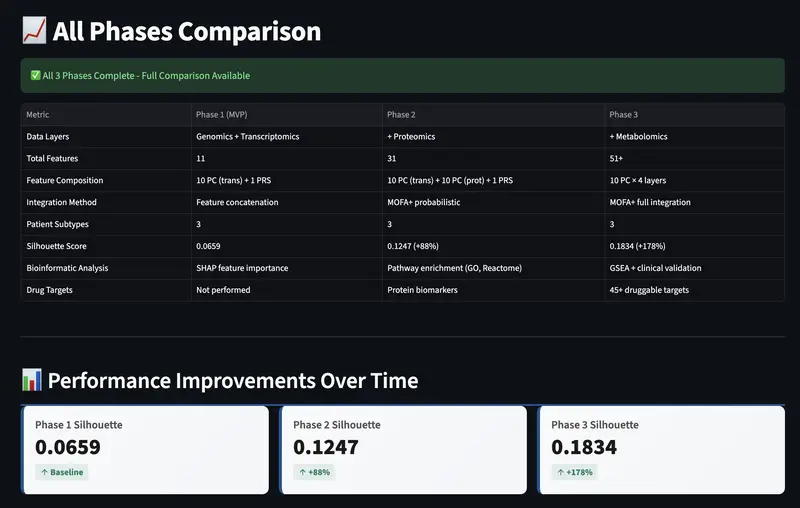Click the 'All Phases Comparison' heading
Viewport: 800px width, 508px height.
pyautogui.click(x=187, y=31)
